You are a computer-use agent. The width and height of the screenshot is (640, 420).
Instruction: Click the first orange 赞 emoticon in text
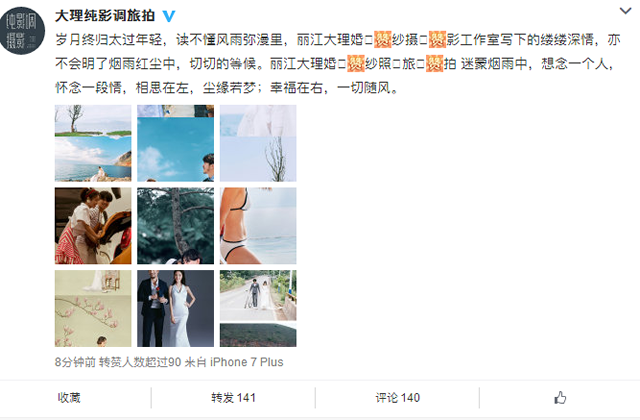382,39
